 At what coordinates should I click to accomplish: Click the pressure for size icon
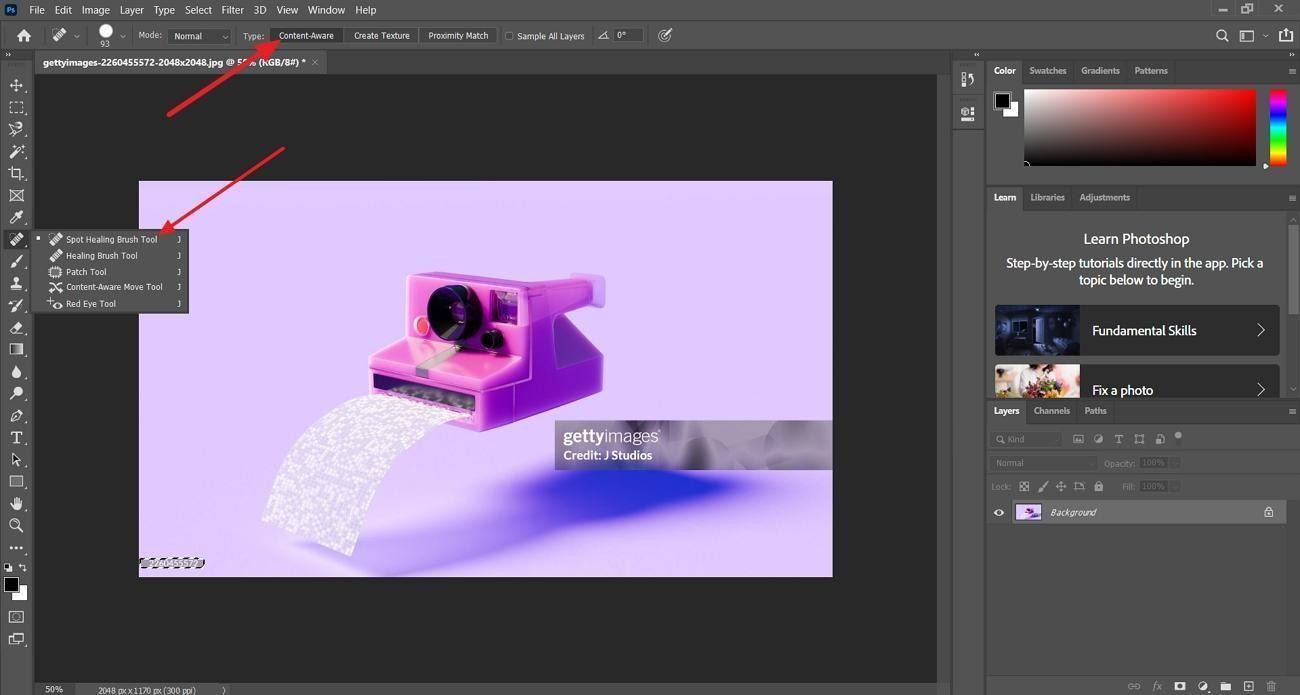(665, 36)
